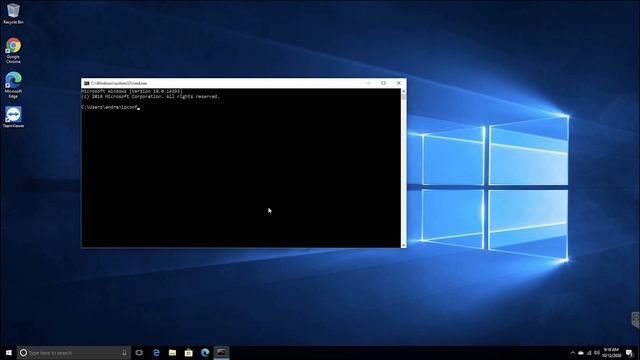Focus the 'Type here to search' box
The image size is (640, 360).
tap(74, 353)
